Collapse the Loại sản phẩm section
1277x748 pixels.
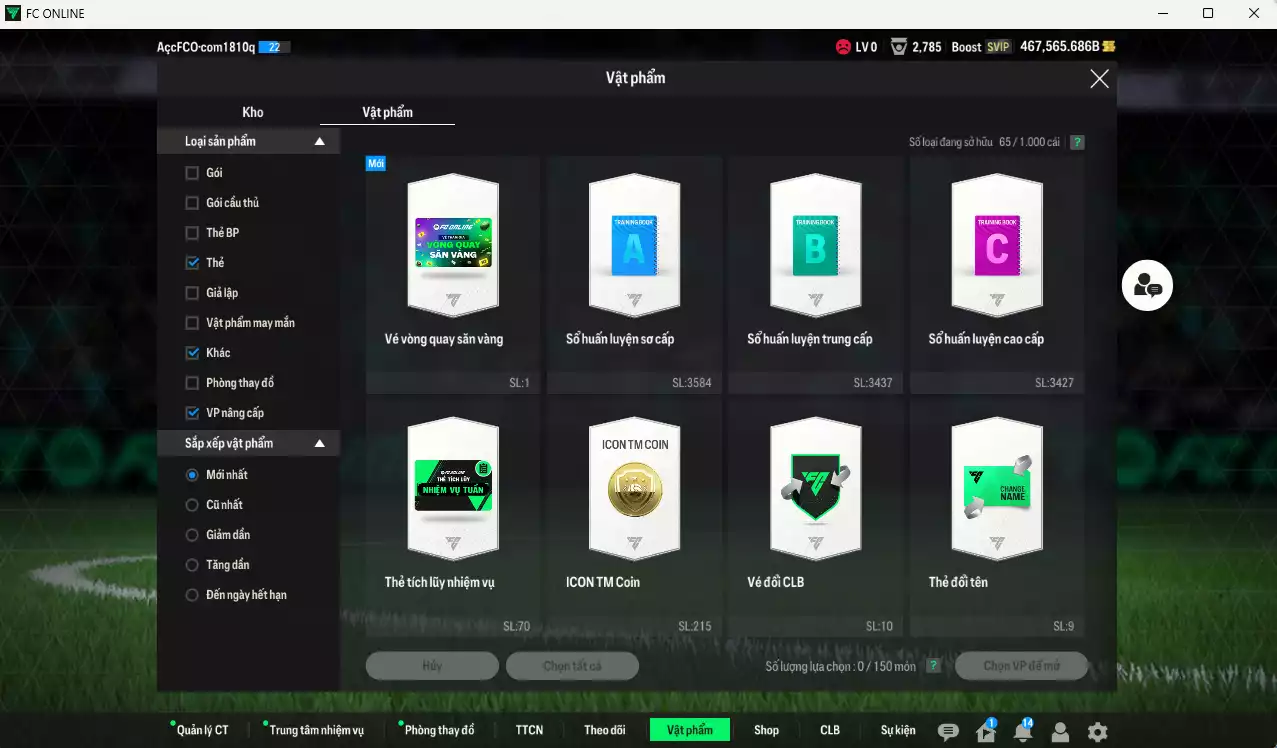[320, 142]
